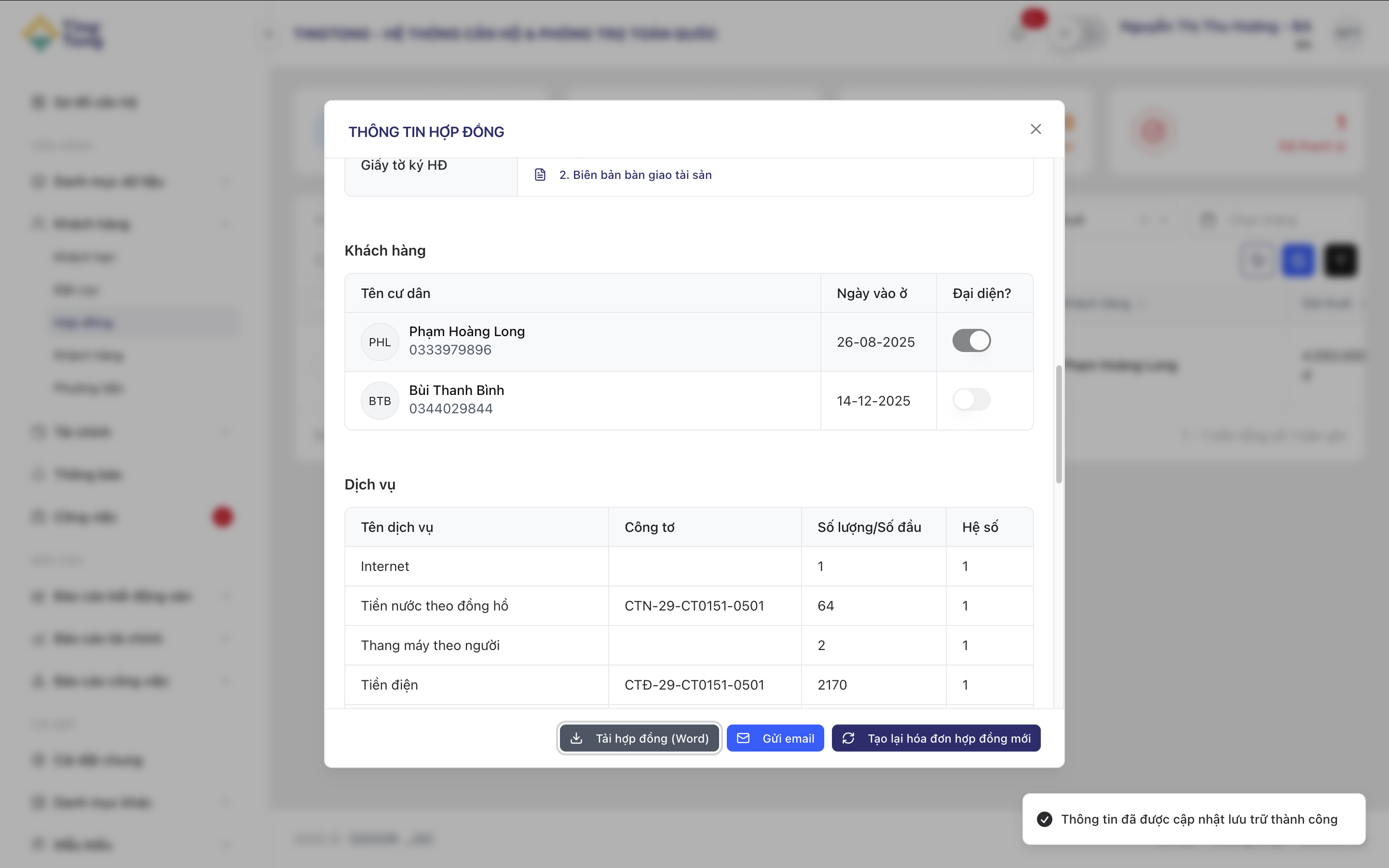Click the document icon beside Biên bản bàn giao
This screenshot has height=868, width=1389.
tap(540, 175)
